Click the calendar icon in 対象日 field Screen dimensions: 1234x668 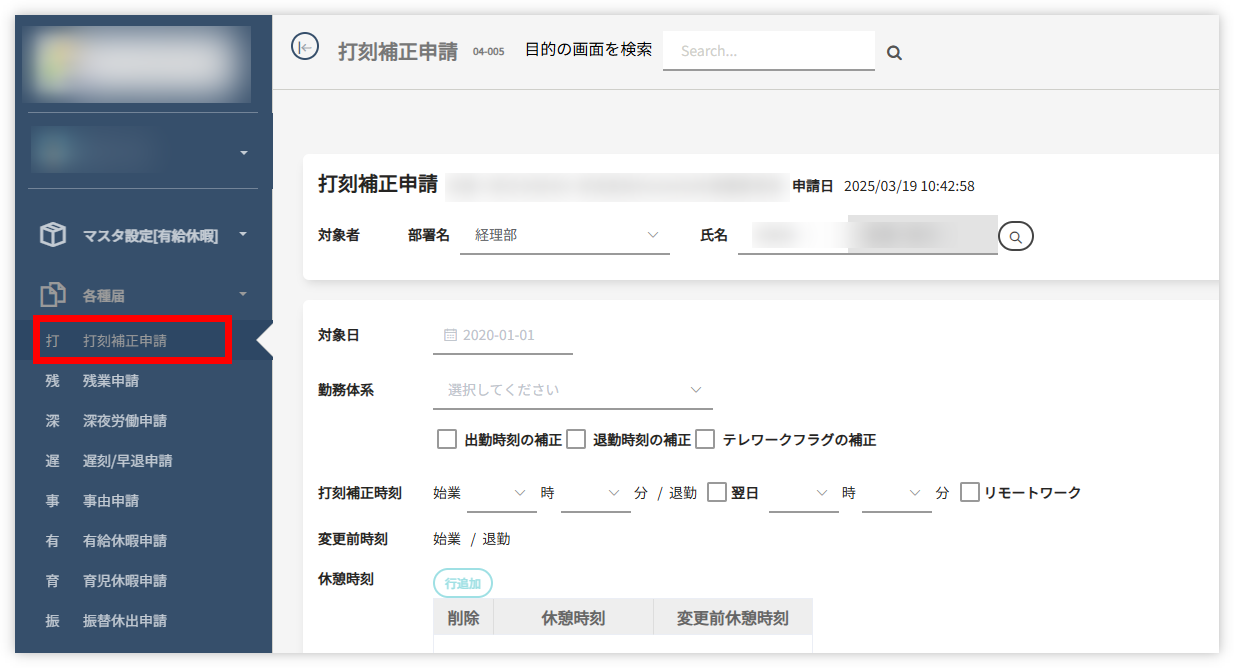(450, 335)
